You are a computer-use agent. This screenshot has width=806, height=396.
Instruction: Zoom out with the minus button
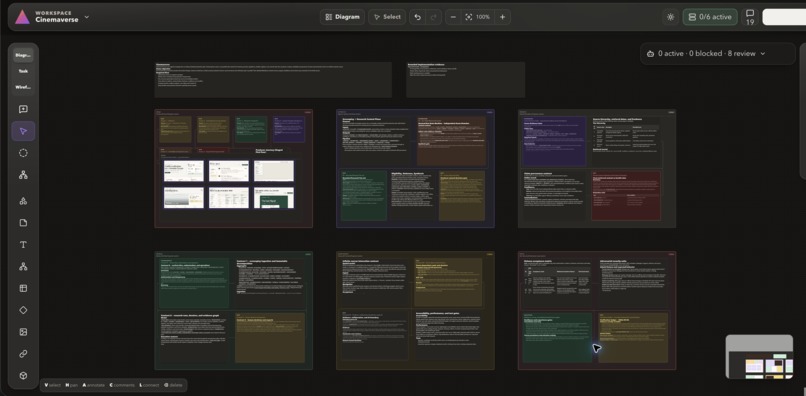(453, 17)
